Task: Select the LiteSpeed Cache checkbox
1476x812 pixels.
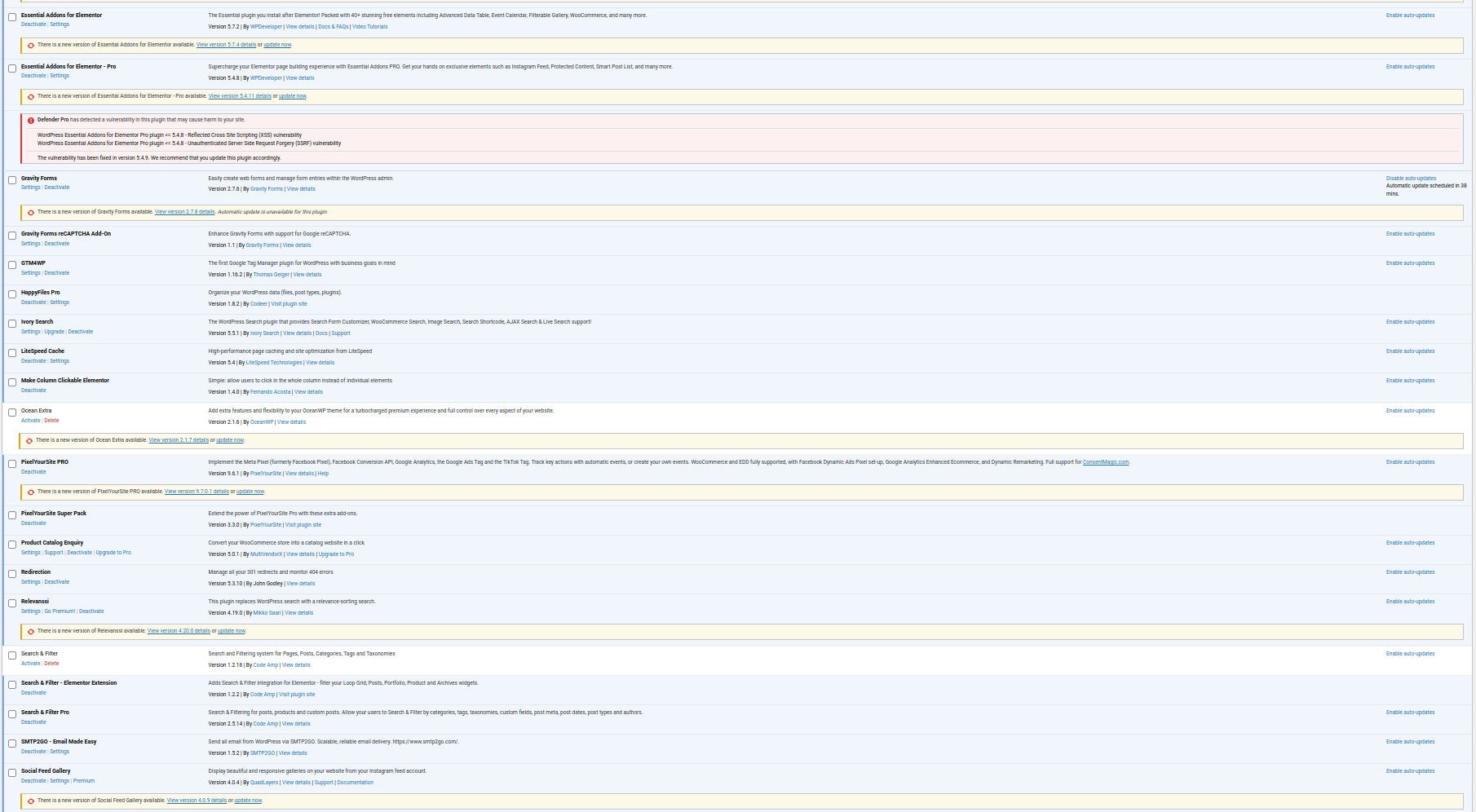Action: click(x=12, y=353)
